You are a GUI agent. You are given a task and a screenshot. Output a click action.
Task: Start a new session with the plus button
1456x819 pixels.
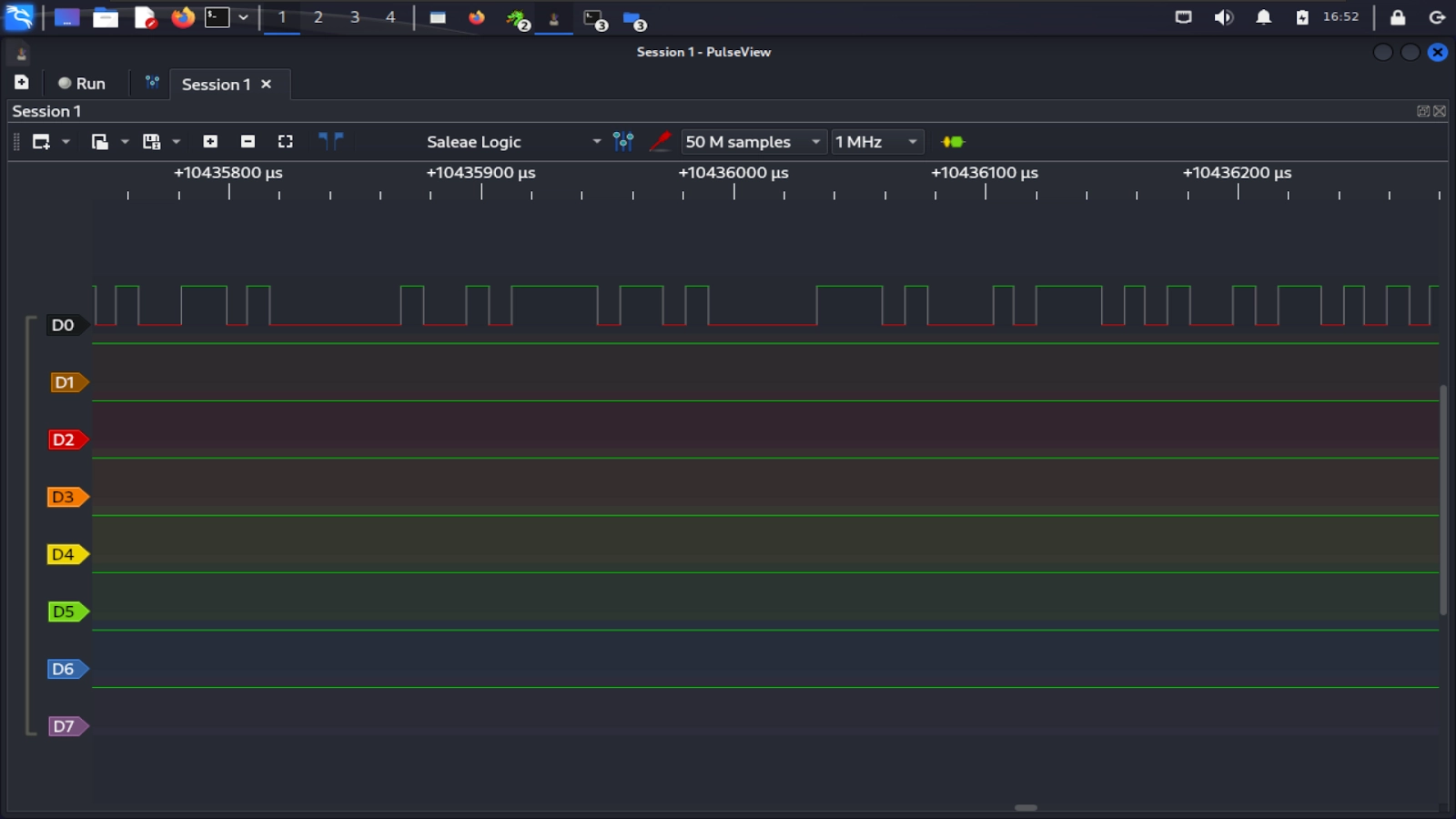coord(20,83)
